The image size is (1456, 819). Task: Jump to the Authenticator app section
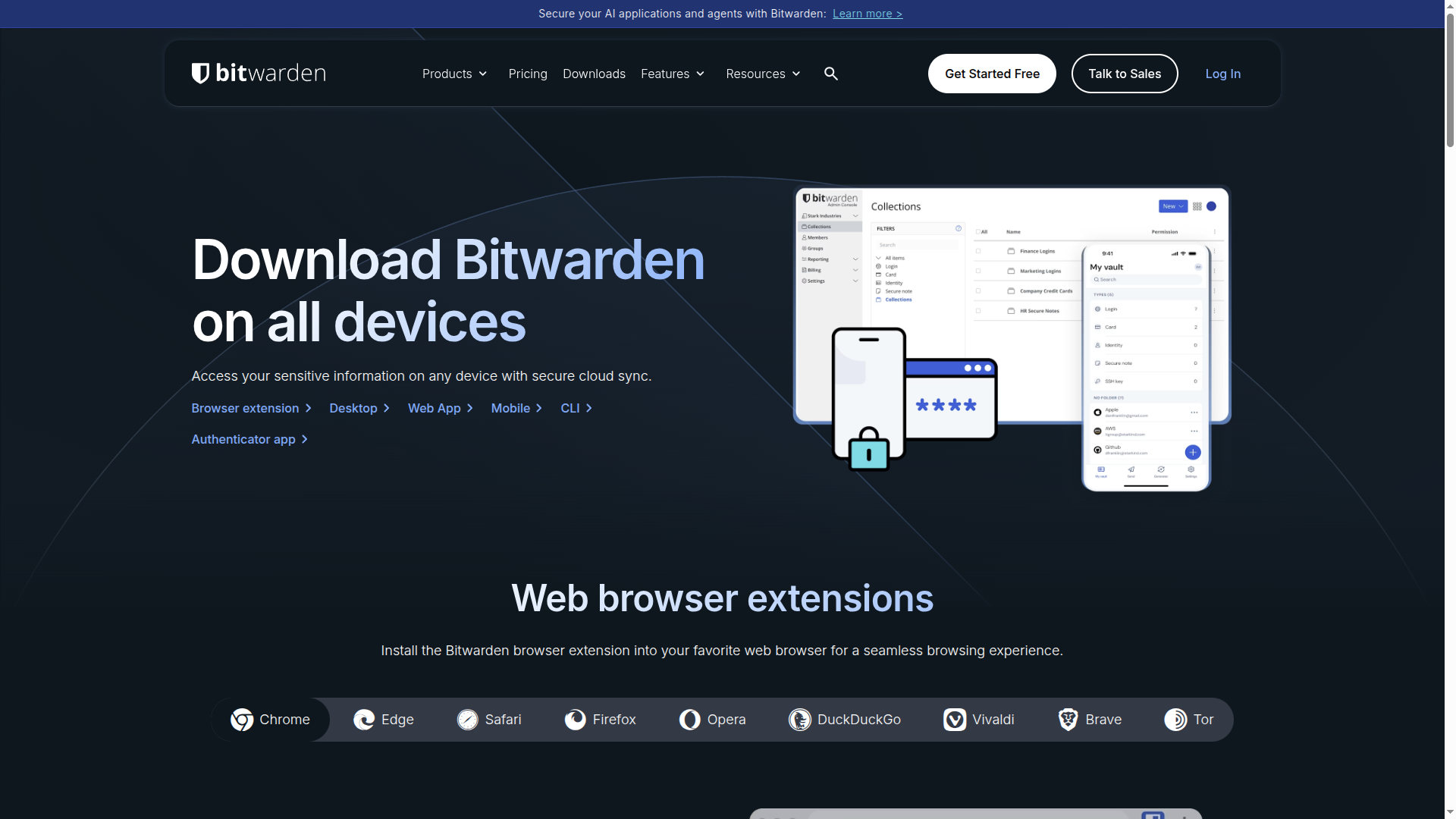tap(250, 440)
